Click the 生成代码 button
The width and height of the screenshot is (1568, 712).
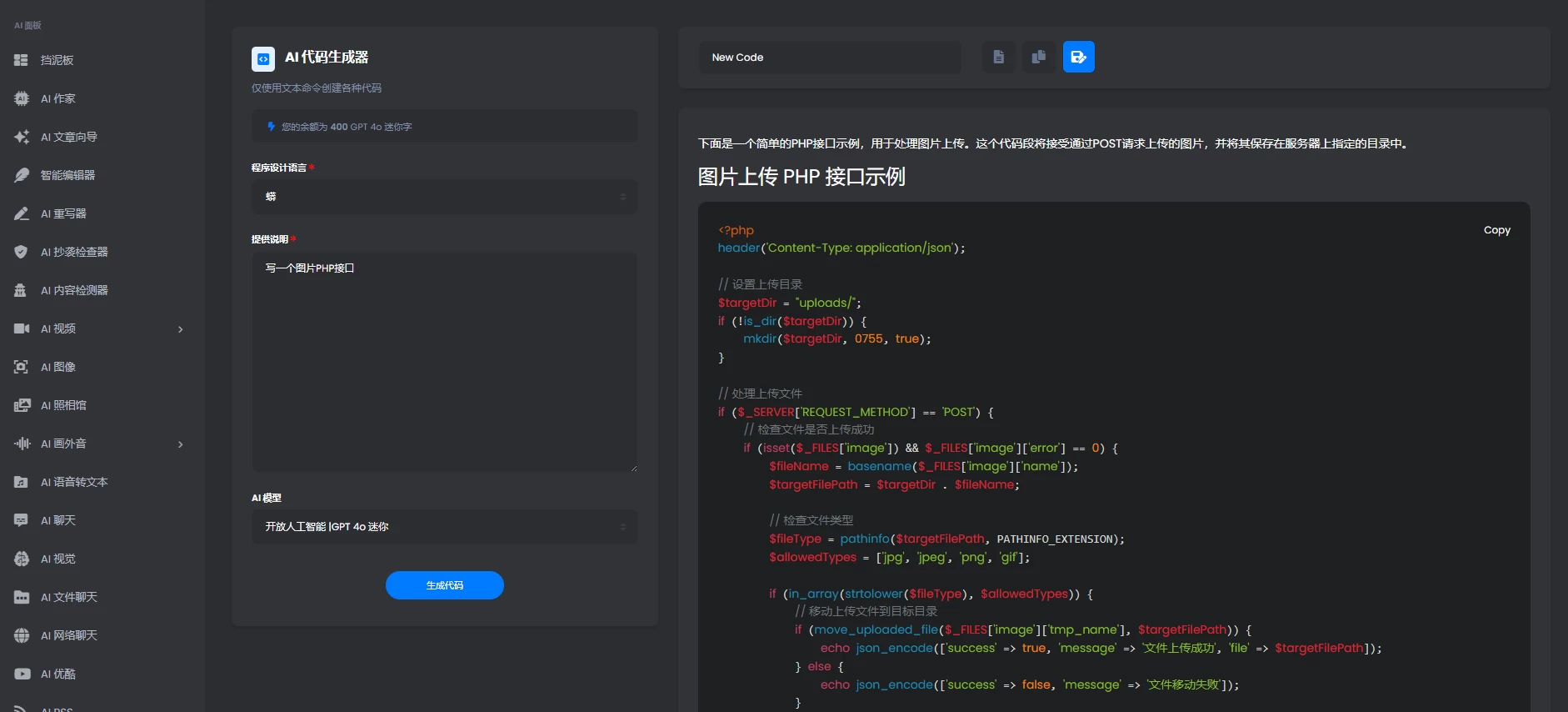(444, 585)
